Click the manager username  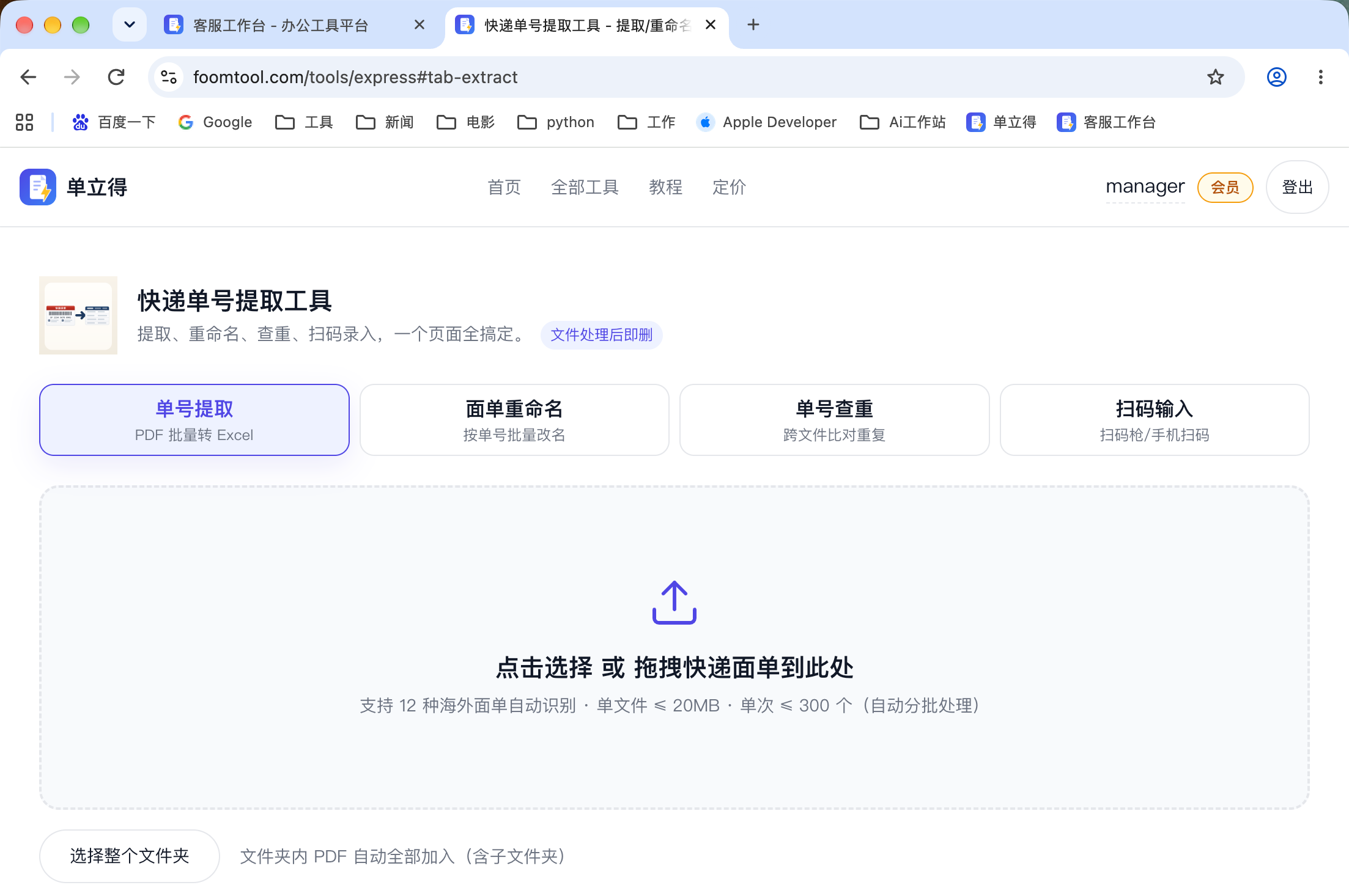pos(1145,186)
